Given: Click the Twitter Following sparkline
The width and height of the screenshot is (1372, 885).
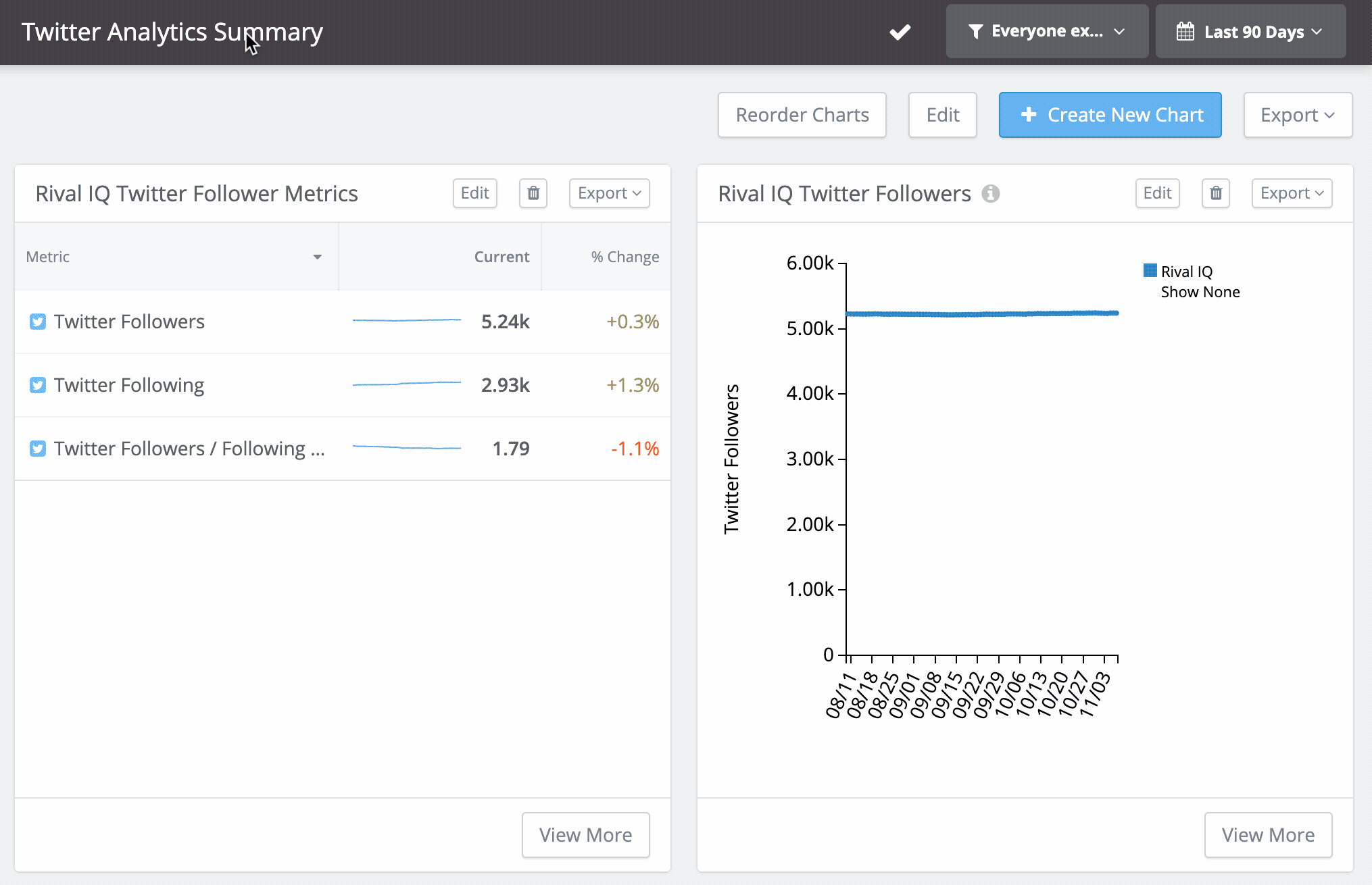Looking at the screenshot, I should click(407, 384).
